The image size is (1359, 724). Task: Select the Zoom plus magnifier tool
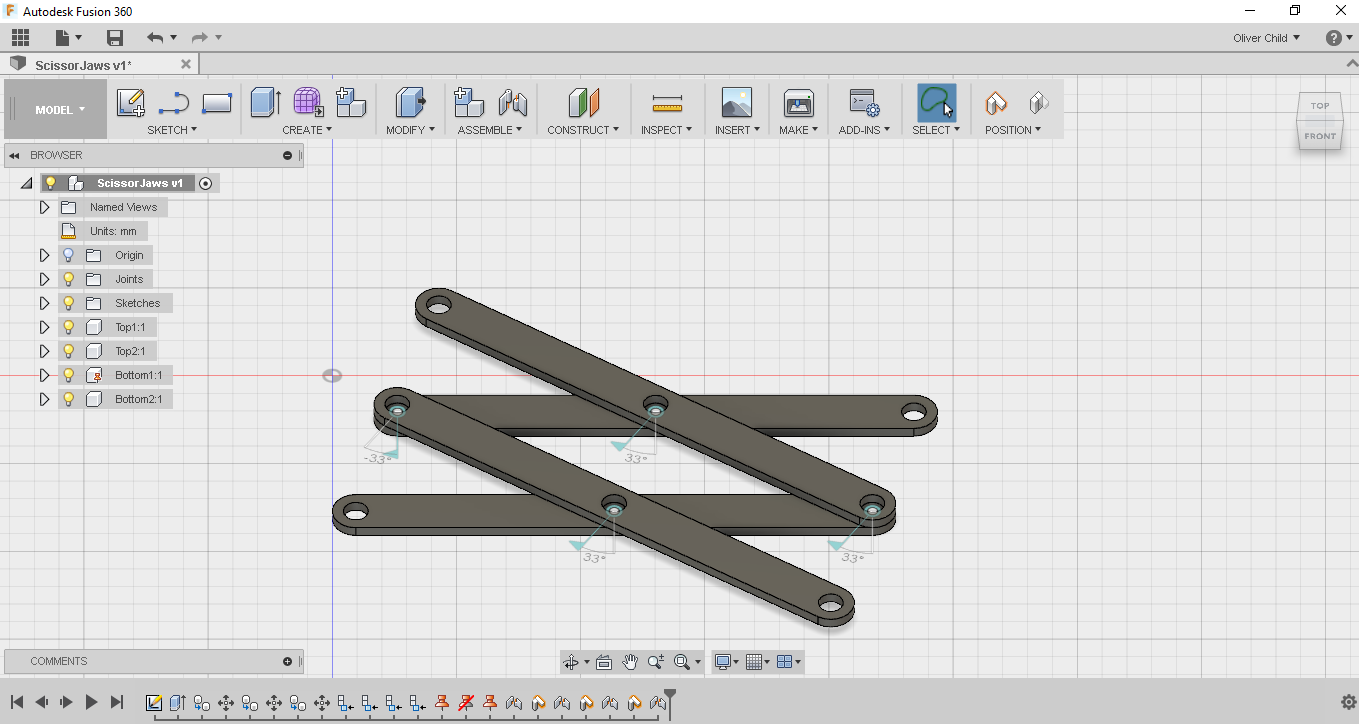click(x=656, y=662)
